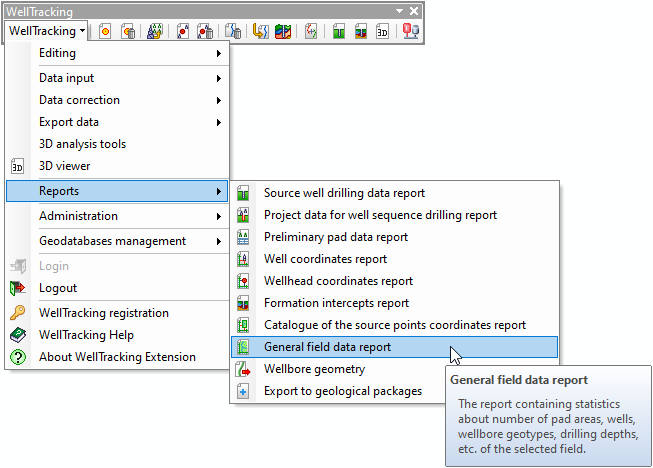
Task: Open 3D analysis tools
Action: pos(117,144)
